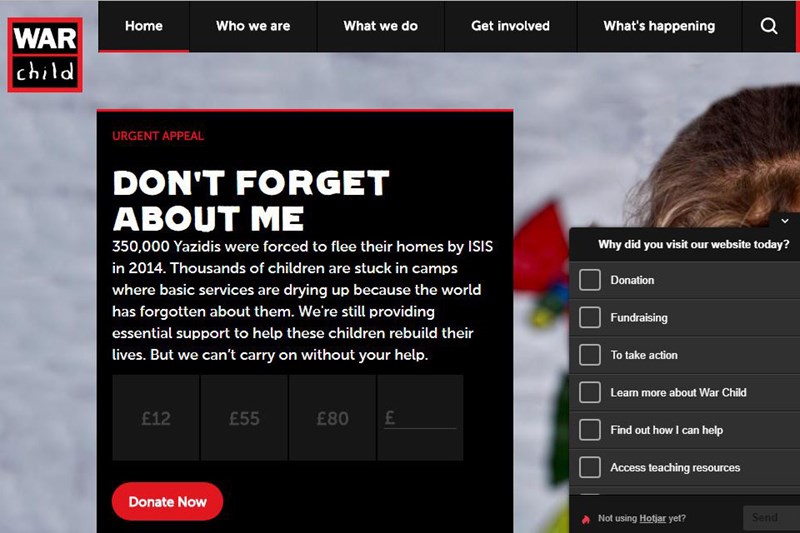Collapse the survey with chevron arrow
800x533 pixels.
point(785,221)
